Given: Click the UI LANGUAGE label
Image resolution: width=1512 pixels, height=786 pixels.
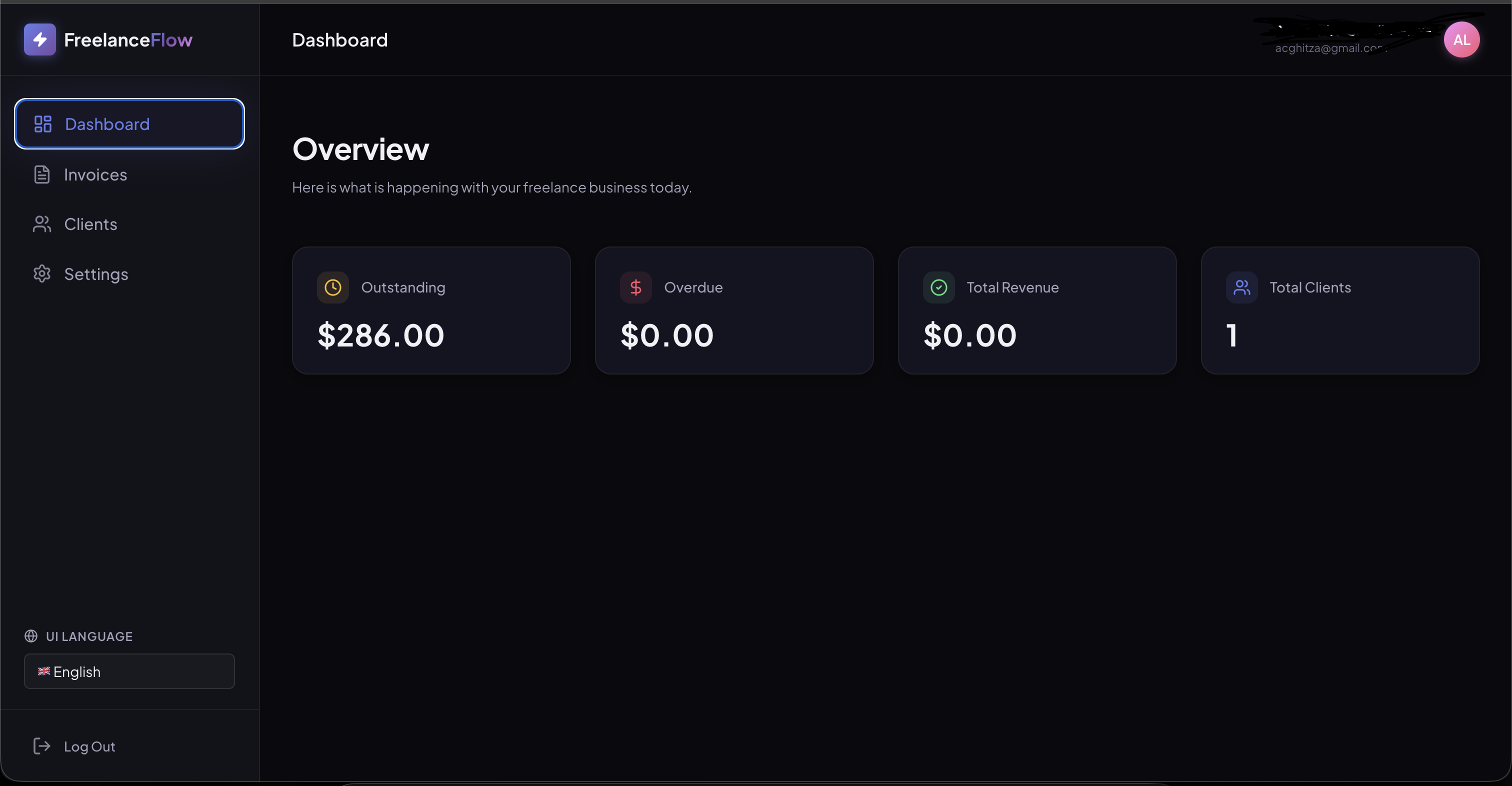Looking at the screenshot, I should (x=89, y=636).
